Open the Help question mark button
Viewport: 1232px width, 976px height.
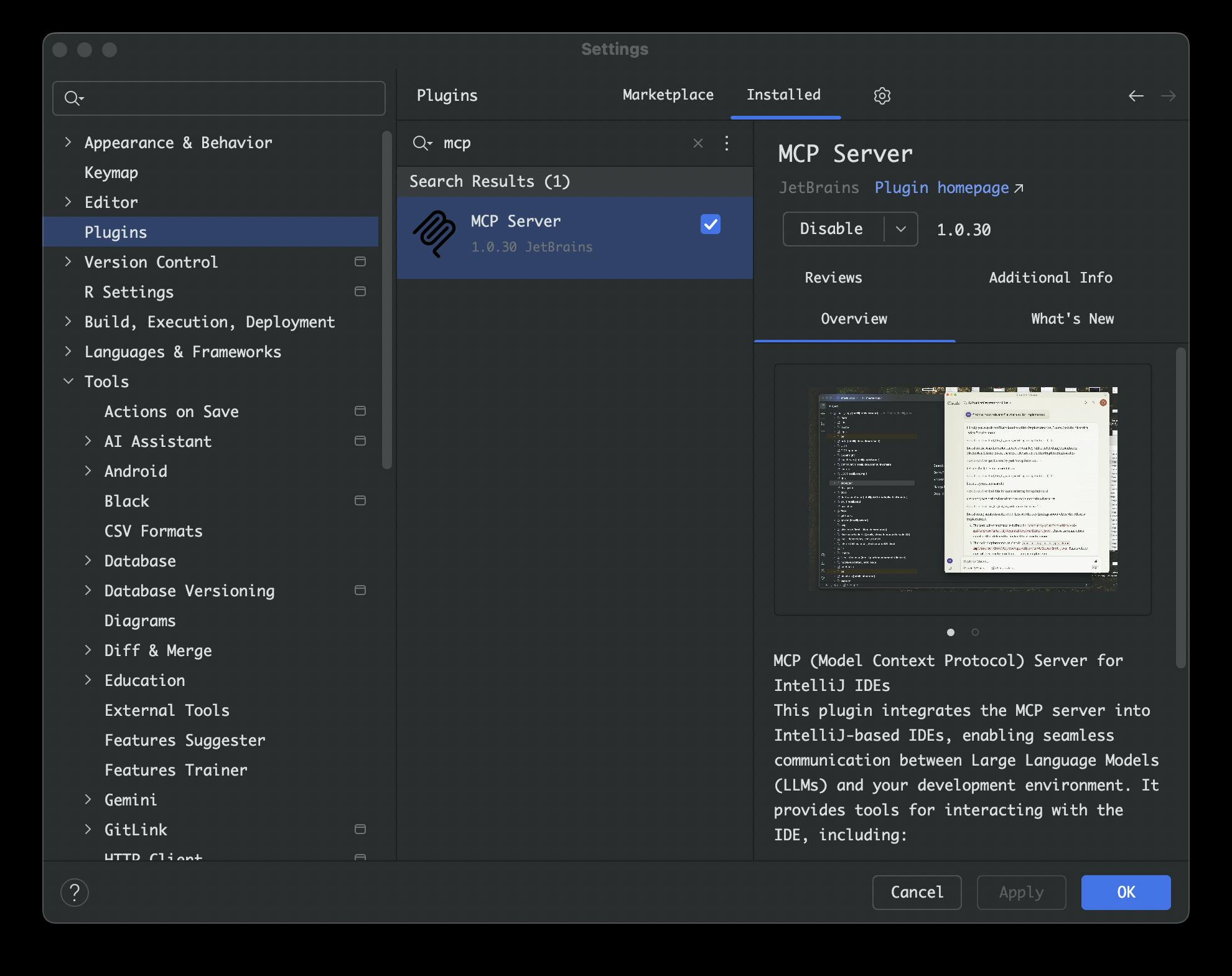point(75,892)
